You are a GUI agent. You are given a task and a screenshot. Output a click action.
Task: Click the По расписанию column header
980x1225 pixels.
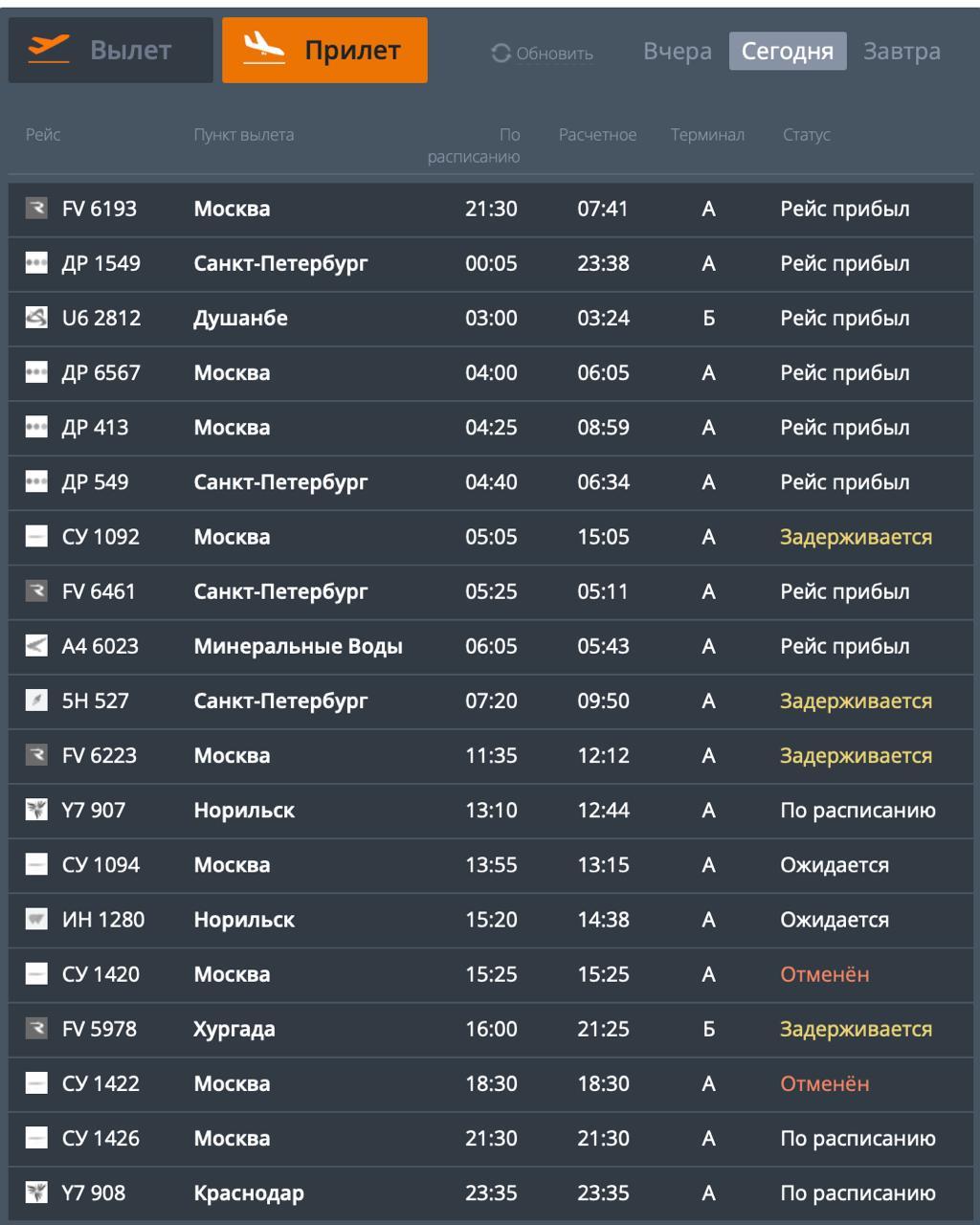tap(474, 145)
